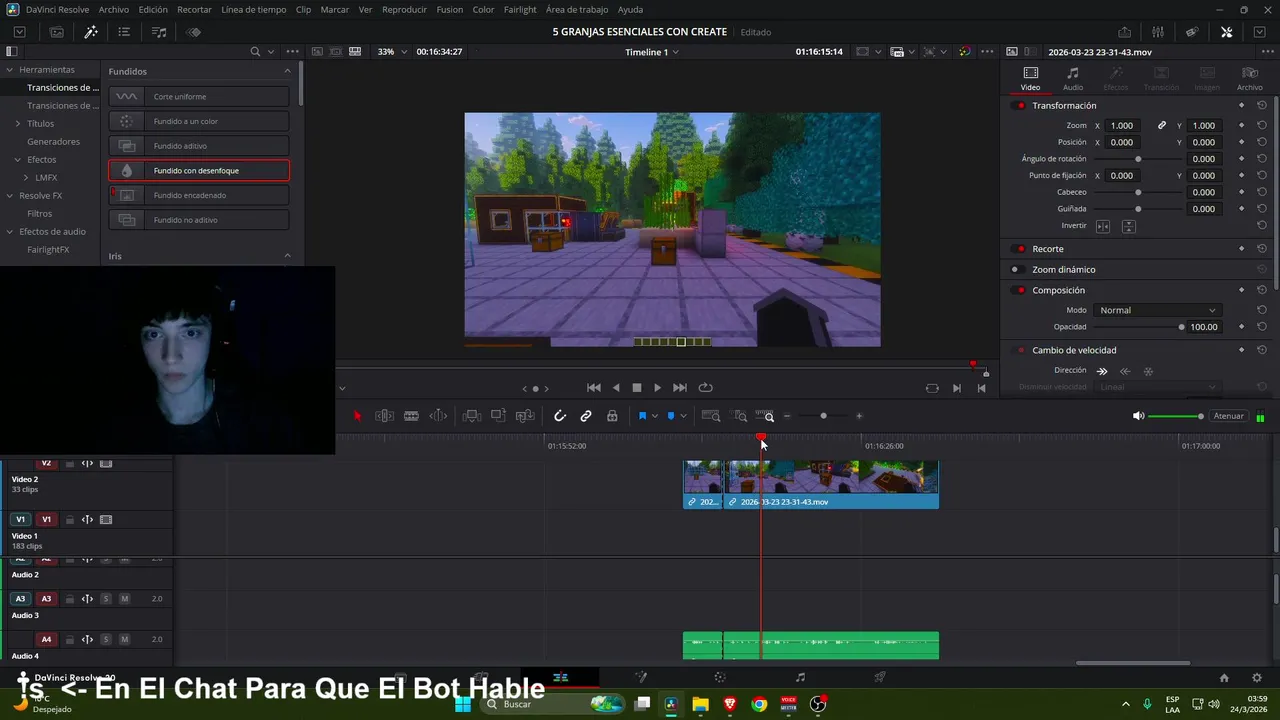The width and height of the screenshot is (1280, 720).
Task: Toggle Position Lock padlock icon
Action: pos(612,416)
